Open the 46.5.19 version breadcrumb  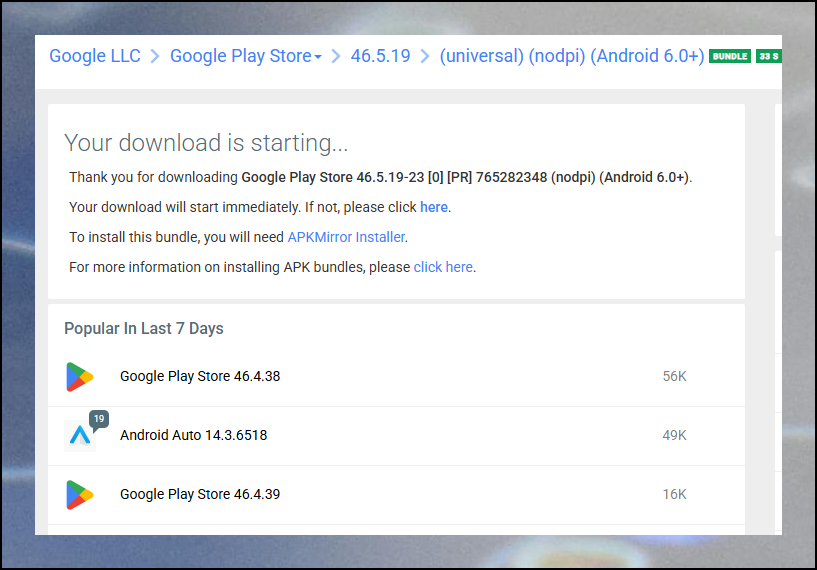click(x=380, y=56)
